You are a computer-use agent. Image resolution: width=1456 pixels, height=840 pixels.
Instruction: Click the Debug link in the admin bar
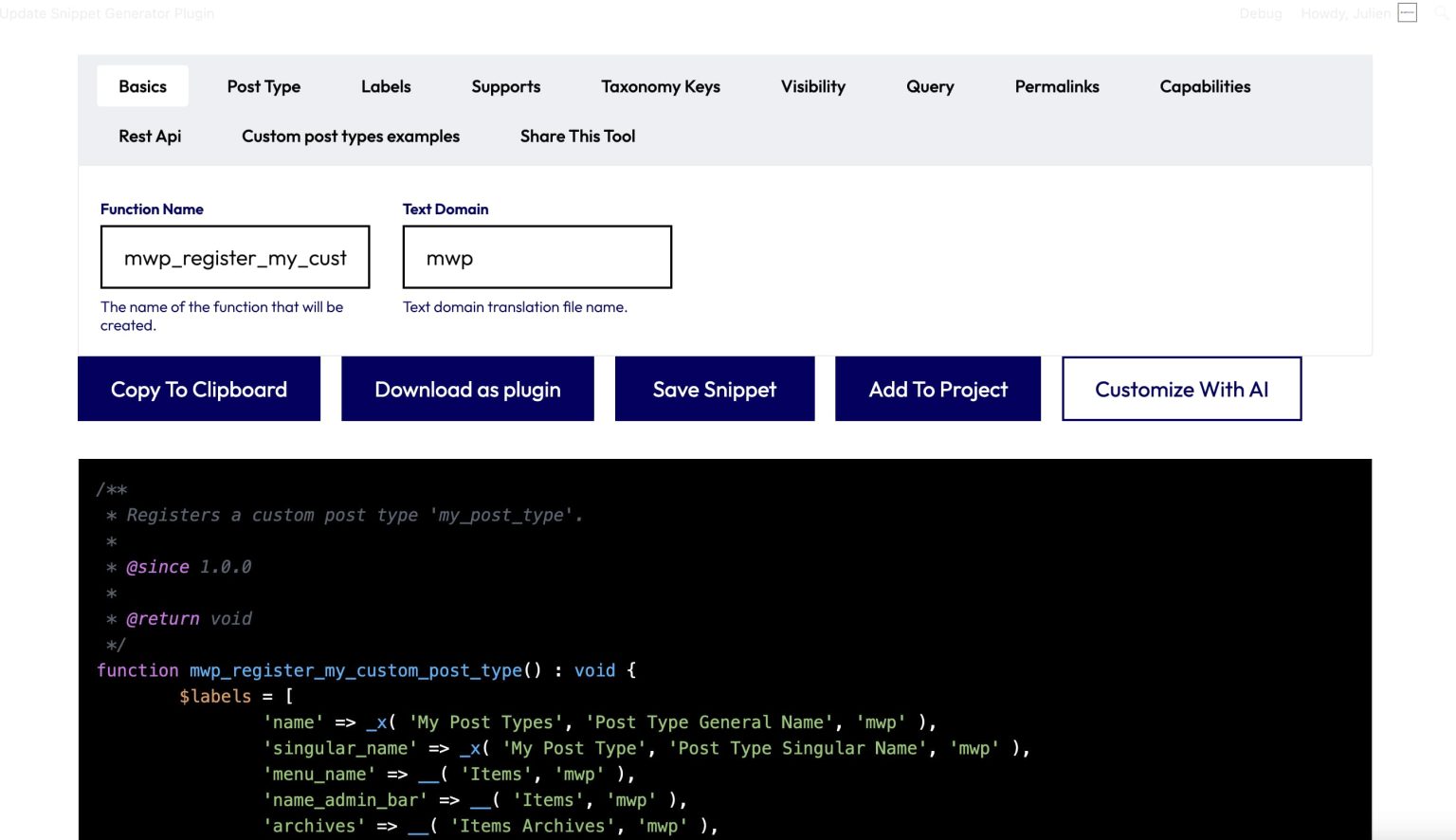(x=1260, y=13)
